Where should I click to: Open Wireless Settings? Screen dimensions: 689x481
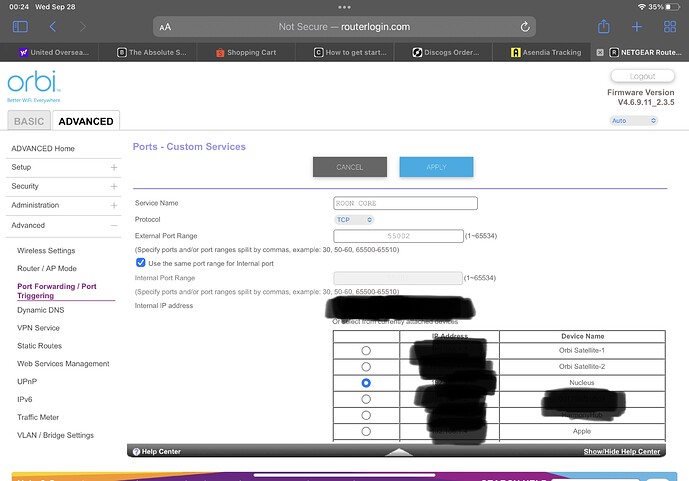(46, 250)
